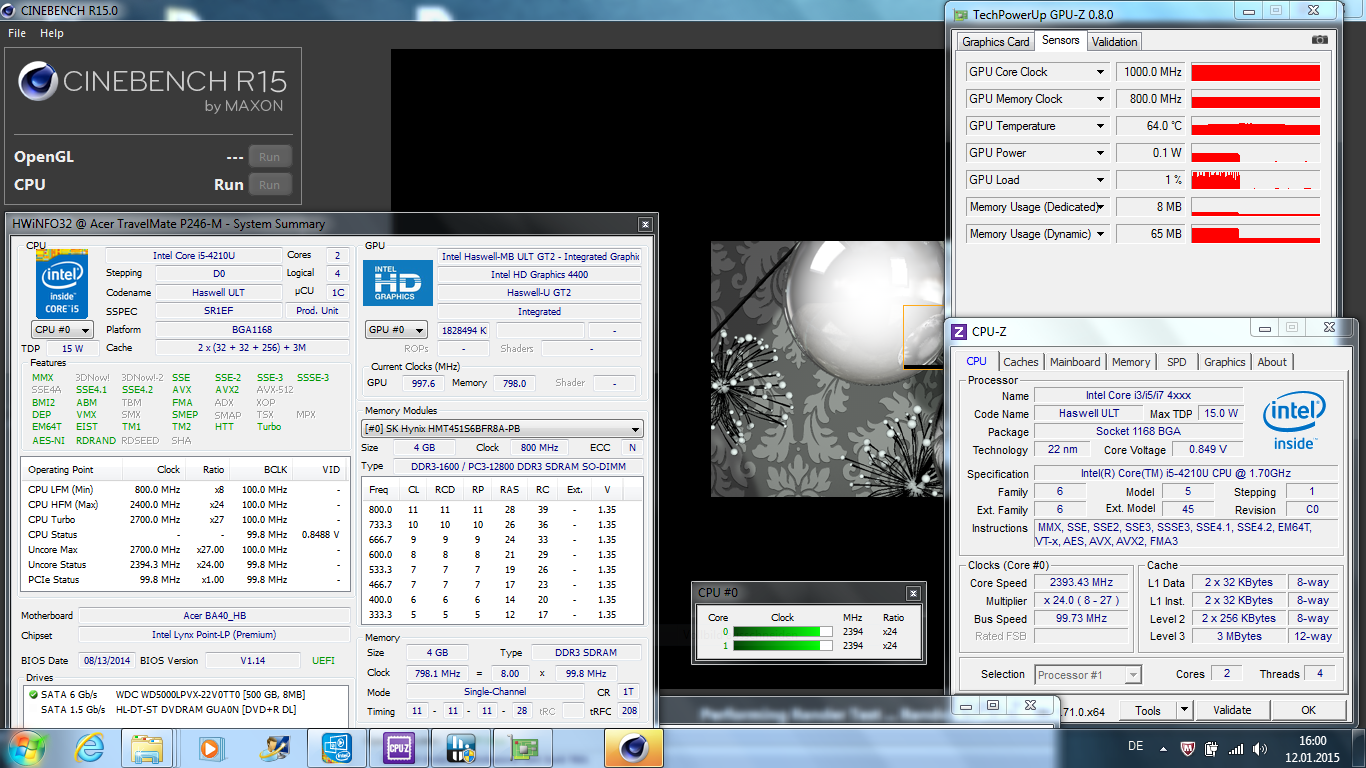The image size is (1366, 768).
Task: Switch to CPU-Z taskbar icon
Action: (399, 747)
